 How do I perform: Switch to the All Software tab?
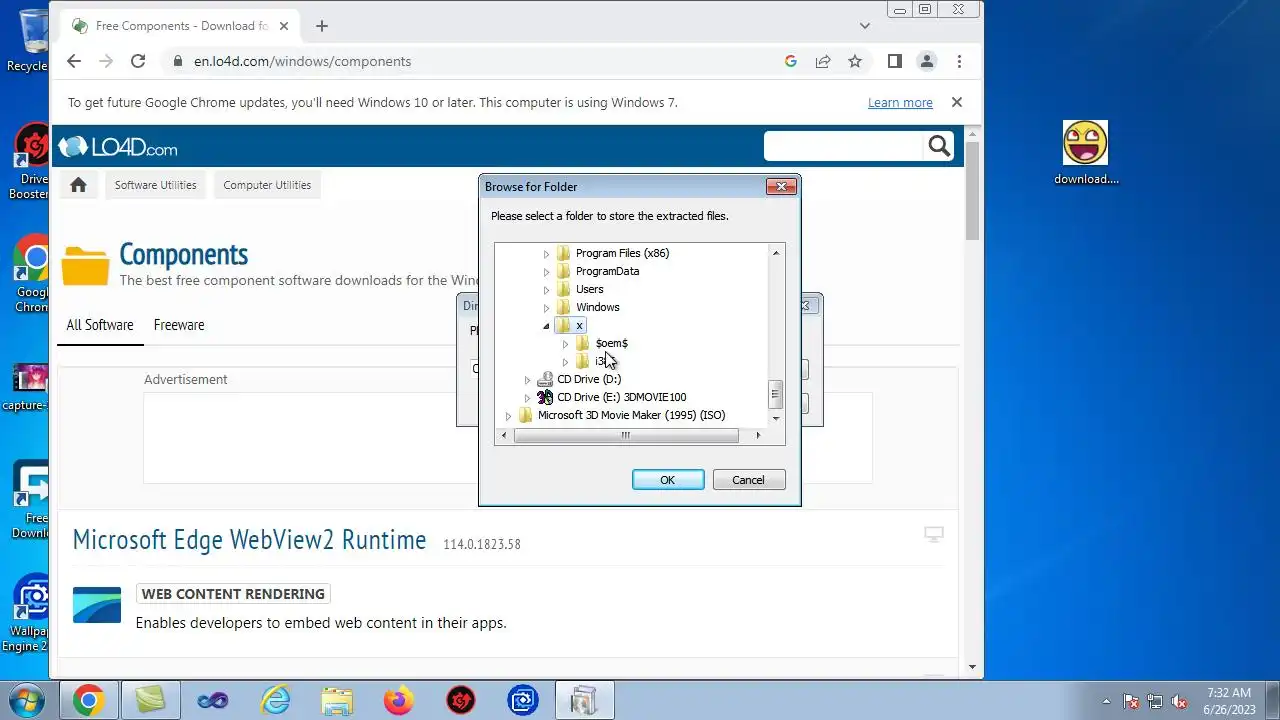pos(100,325)
